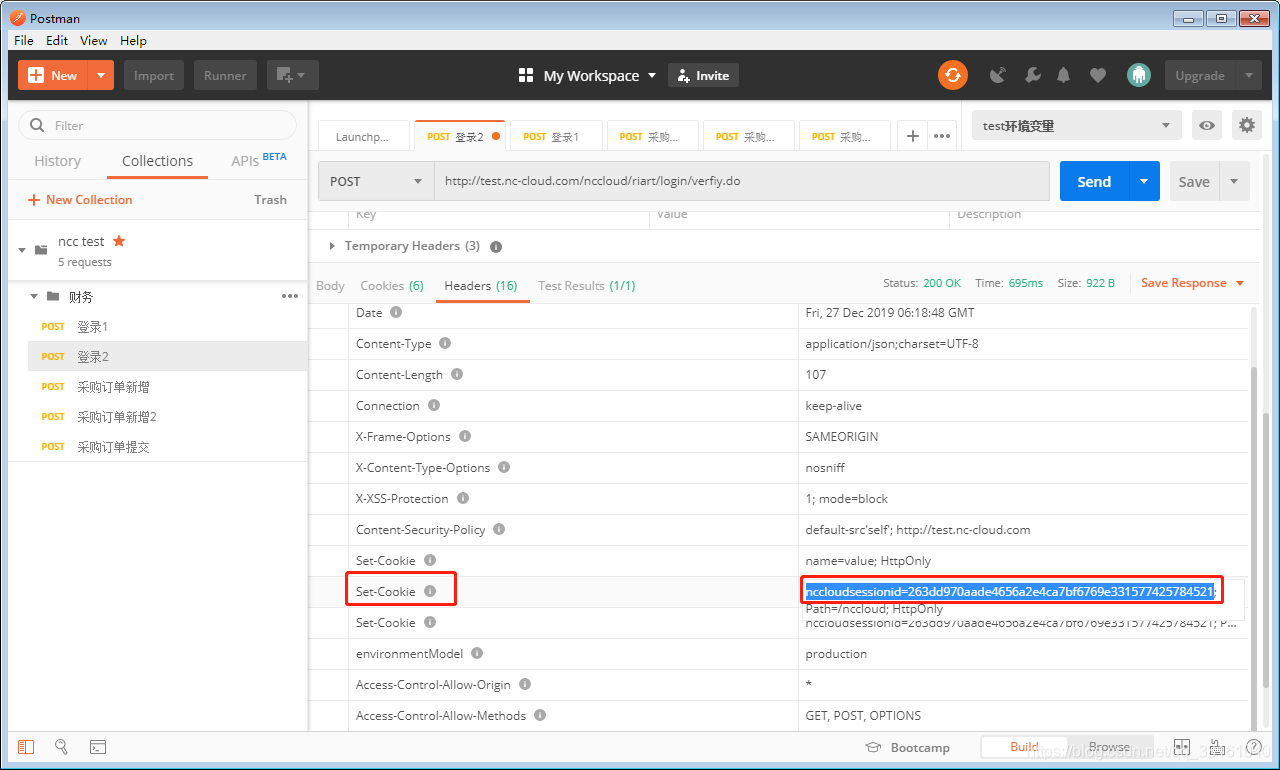Switch to Browse mode toggle

(x=1109, y=747)
